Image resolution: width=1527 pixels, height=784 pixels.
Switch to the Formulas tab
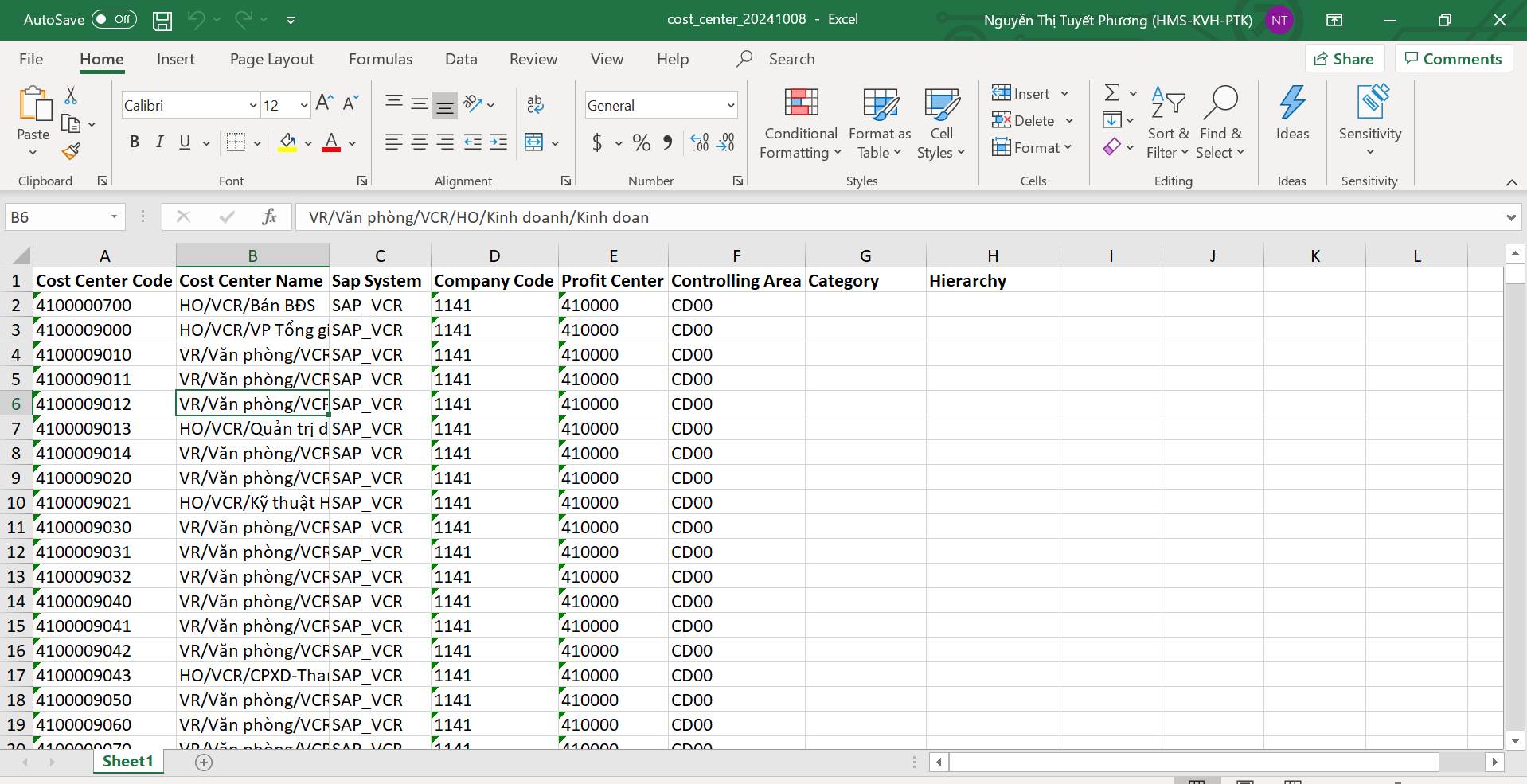380,59
